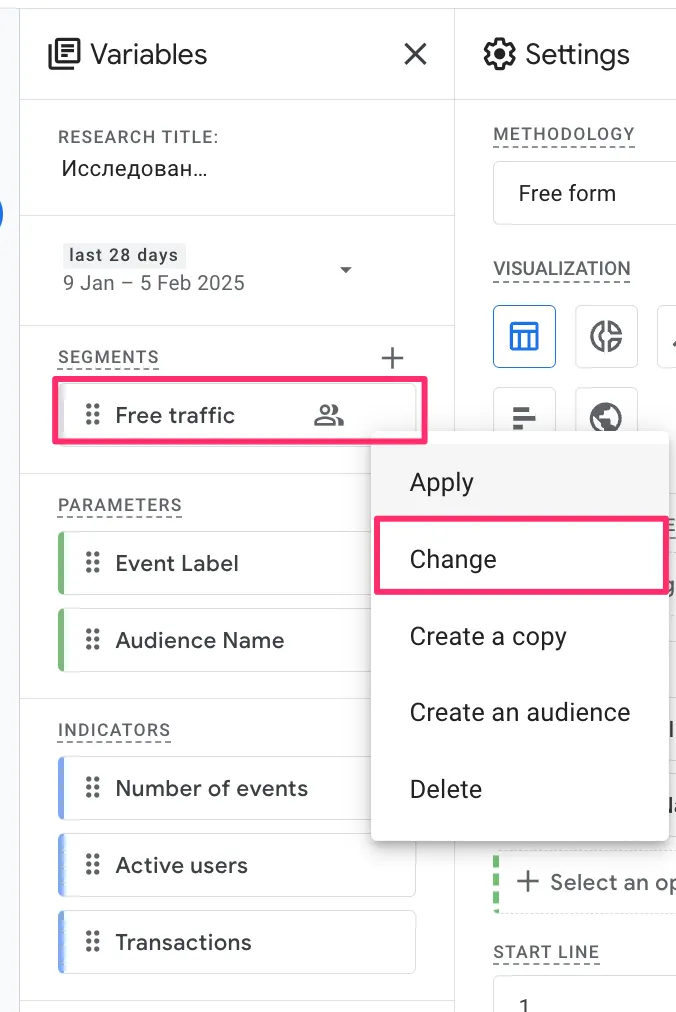Select Delete from the segment menu
The width and height of the screenshot is (676, 1012).
click(446, 789)
